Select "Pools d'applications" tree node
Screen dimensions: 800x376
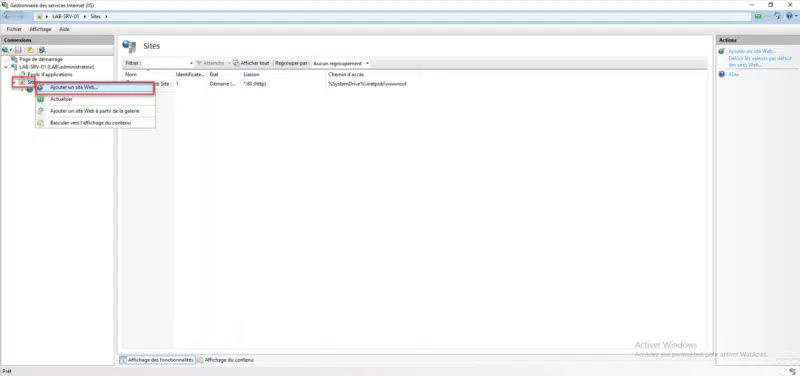[49, 74]
